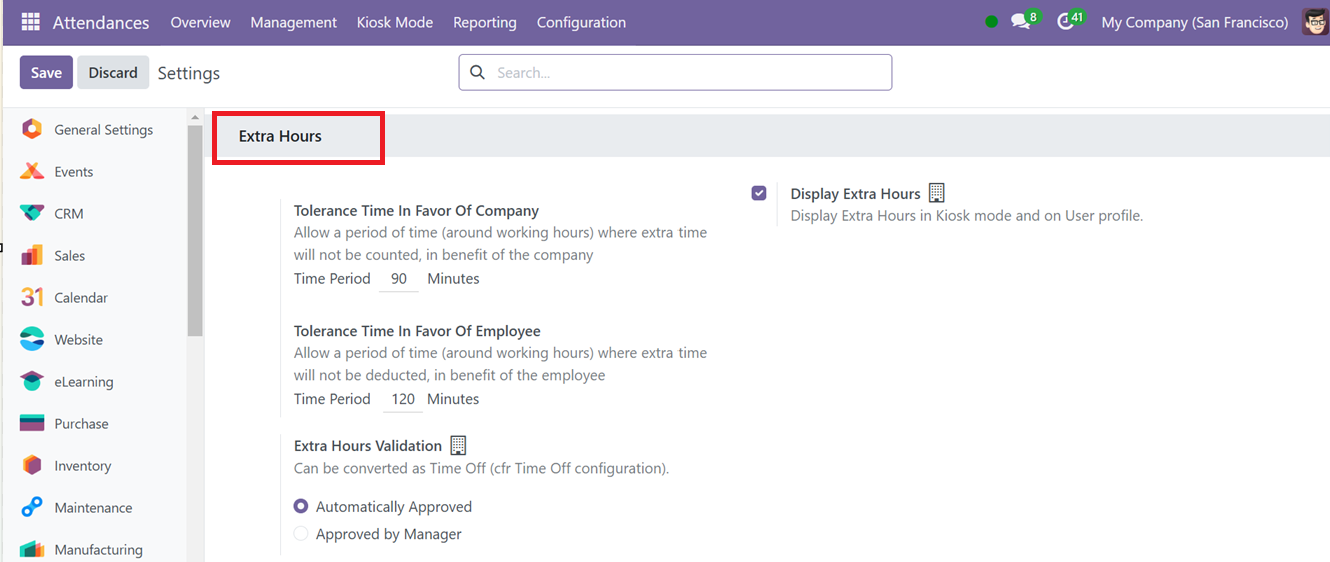Click the Settings breadcrumb title
The height and width of the screenshot is (562, 1330).
tap(189, 73)
